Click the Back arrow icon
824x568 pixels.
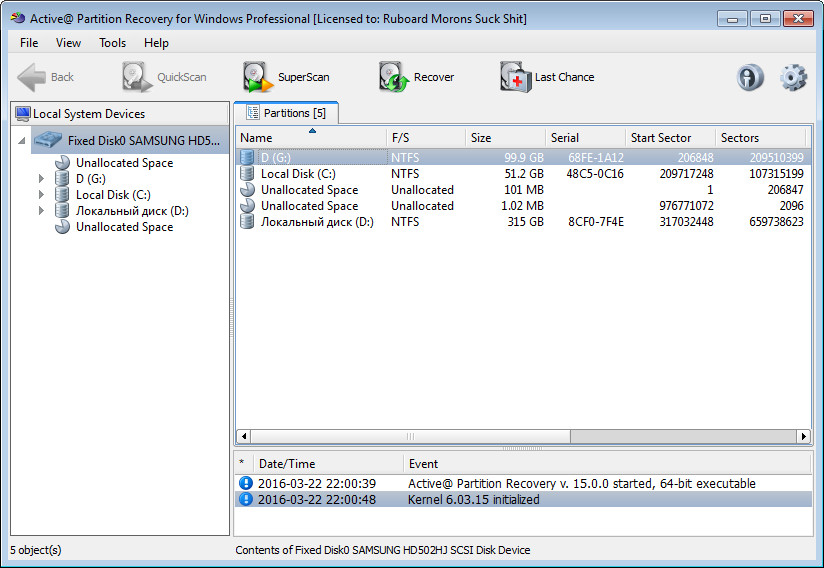32,77
